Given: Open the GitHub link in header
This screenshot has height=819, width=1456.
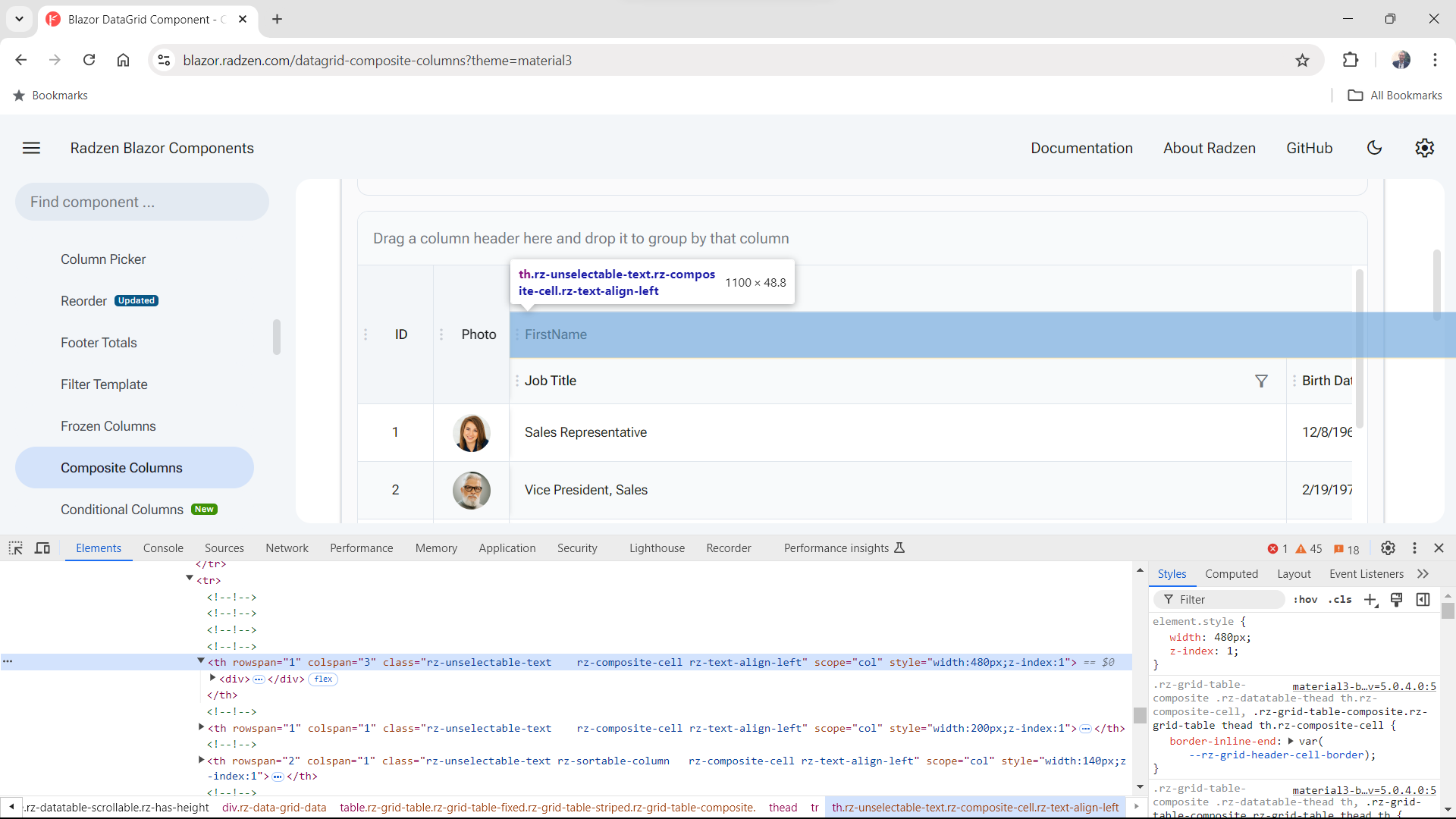Looking at the screenshot, I should click(x=1309, y=148).
